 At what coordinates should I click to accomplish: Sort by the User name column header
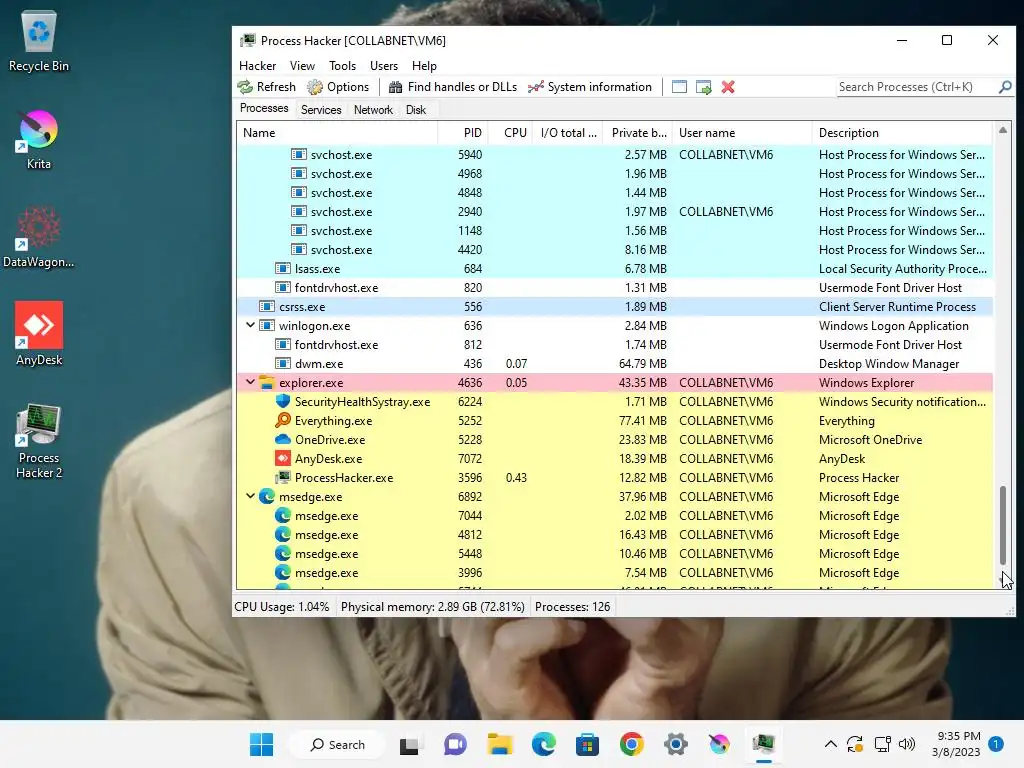point(742,133)
